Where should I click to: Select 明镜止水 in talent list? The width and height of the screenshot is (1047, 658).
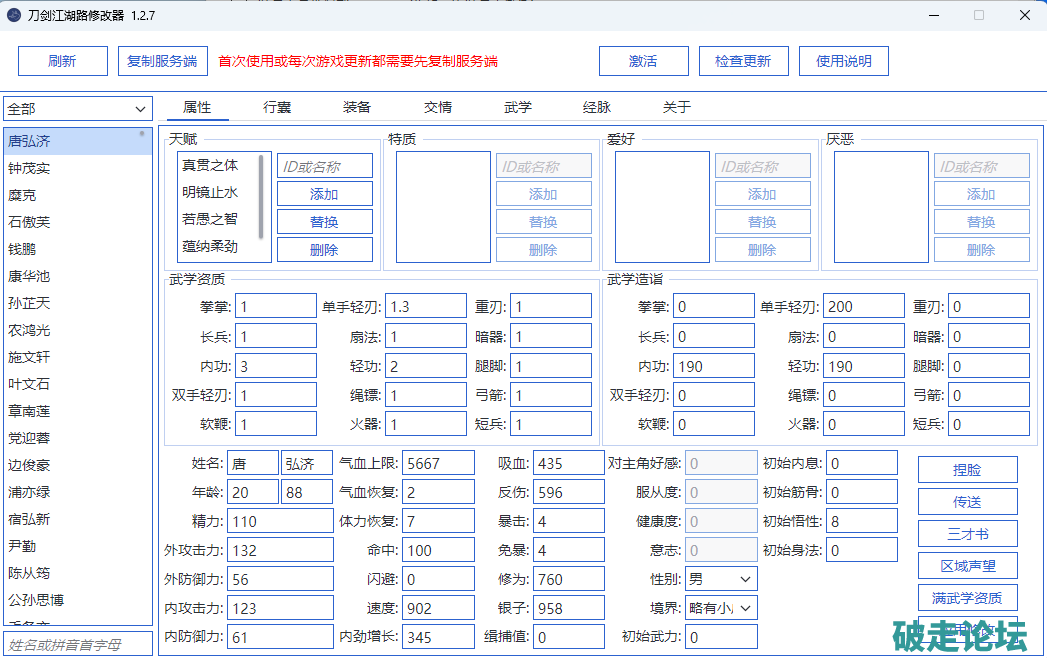click(x=210, y=192)
